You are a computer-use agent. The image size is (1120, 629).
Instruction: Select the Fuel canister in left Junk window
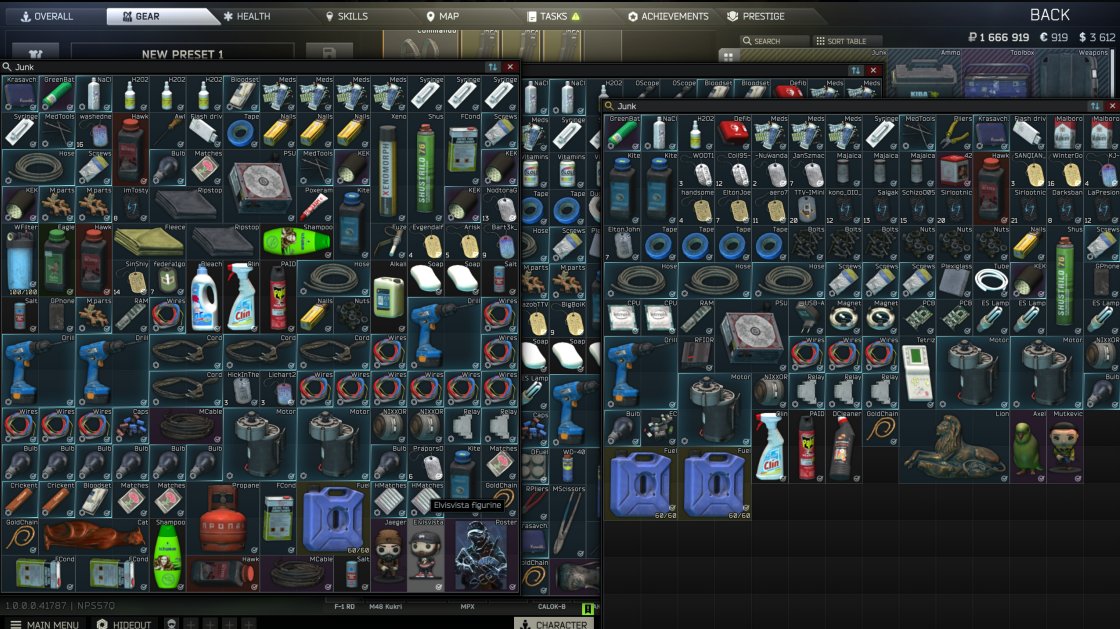coord(333,518)
